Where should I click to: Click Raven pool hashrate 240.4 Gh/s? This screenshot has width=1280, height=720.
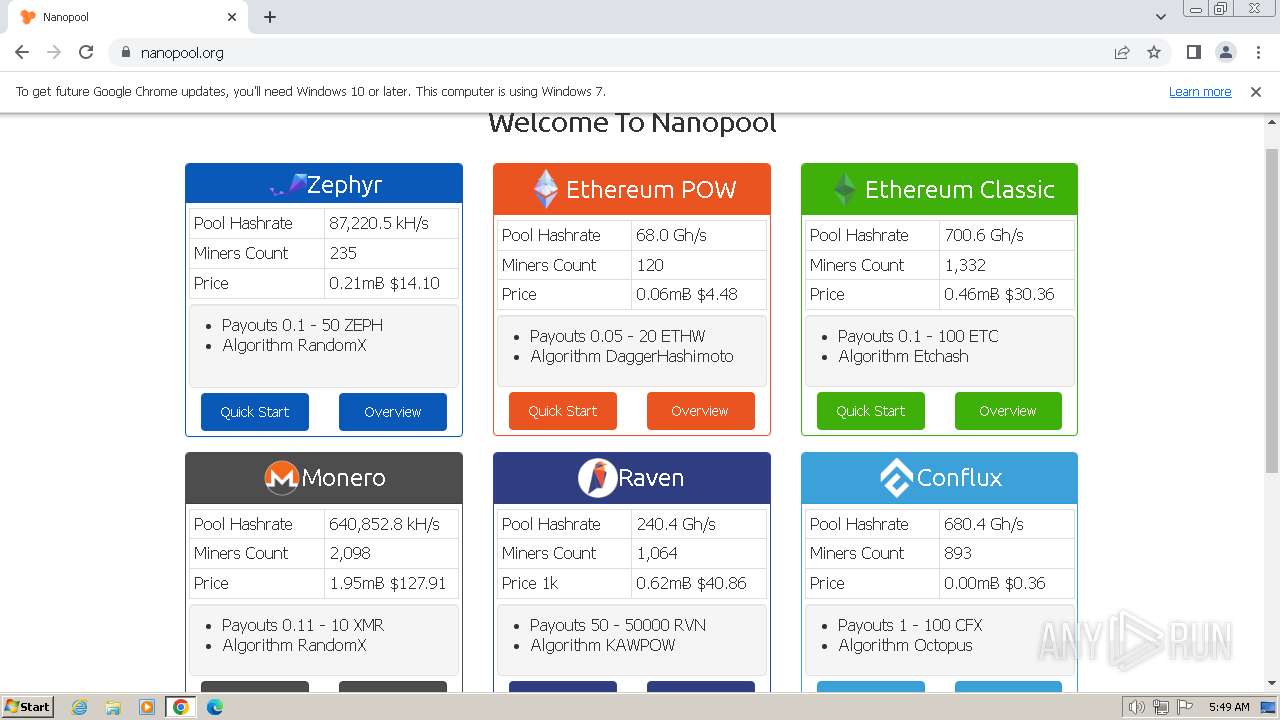coord(677,524)
